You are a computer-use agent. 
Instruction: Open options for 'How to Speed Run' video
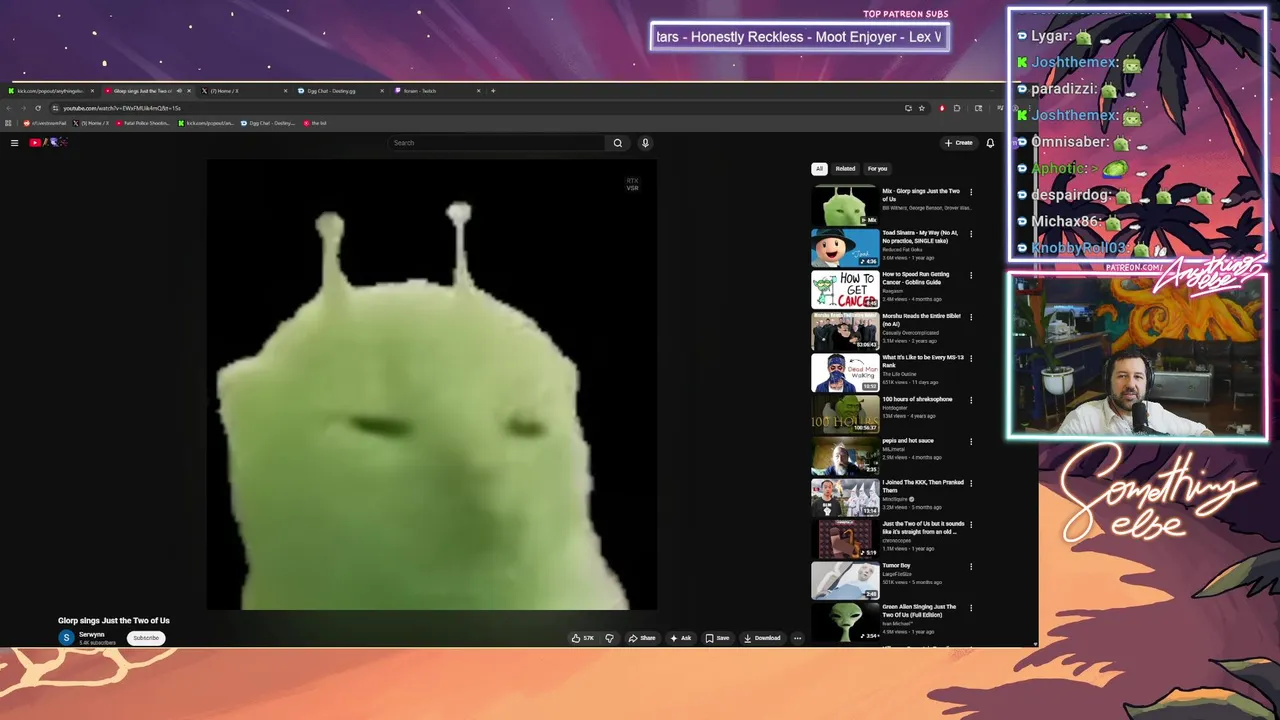point(971,275)
